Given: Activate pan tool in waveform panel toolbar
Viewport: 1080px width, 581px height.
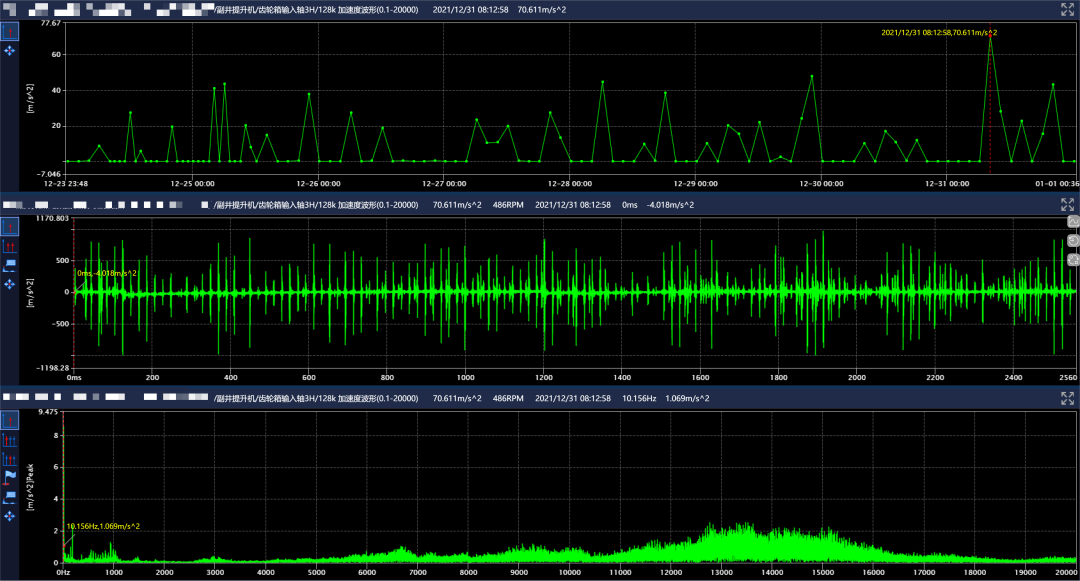Looking at the screenshot, I should 10,284.
